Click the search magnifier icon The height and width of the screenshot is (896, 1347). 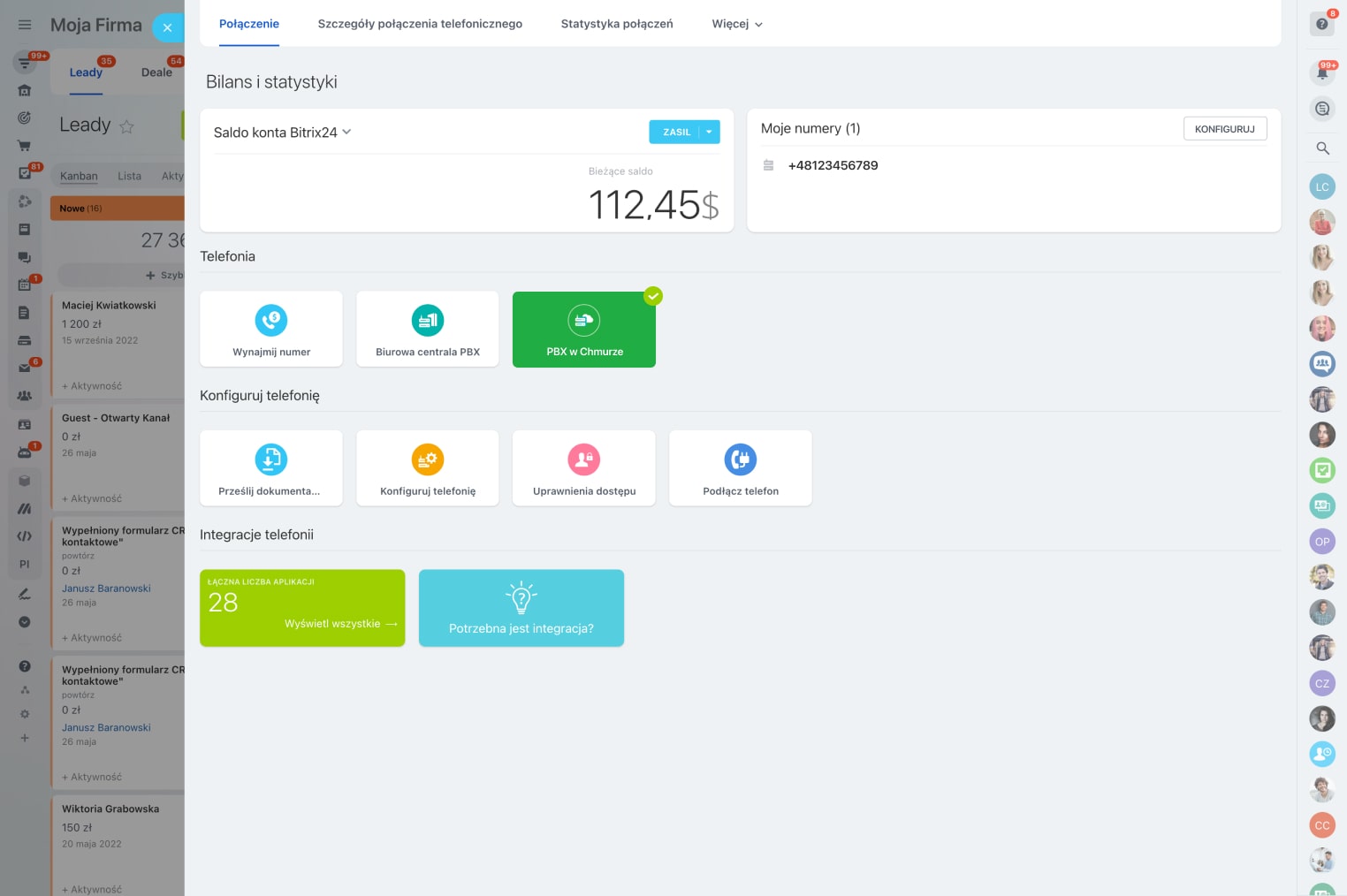pos(1322,148)
